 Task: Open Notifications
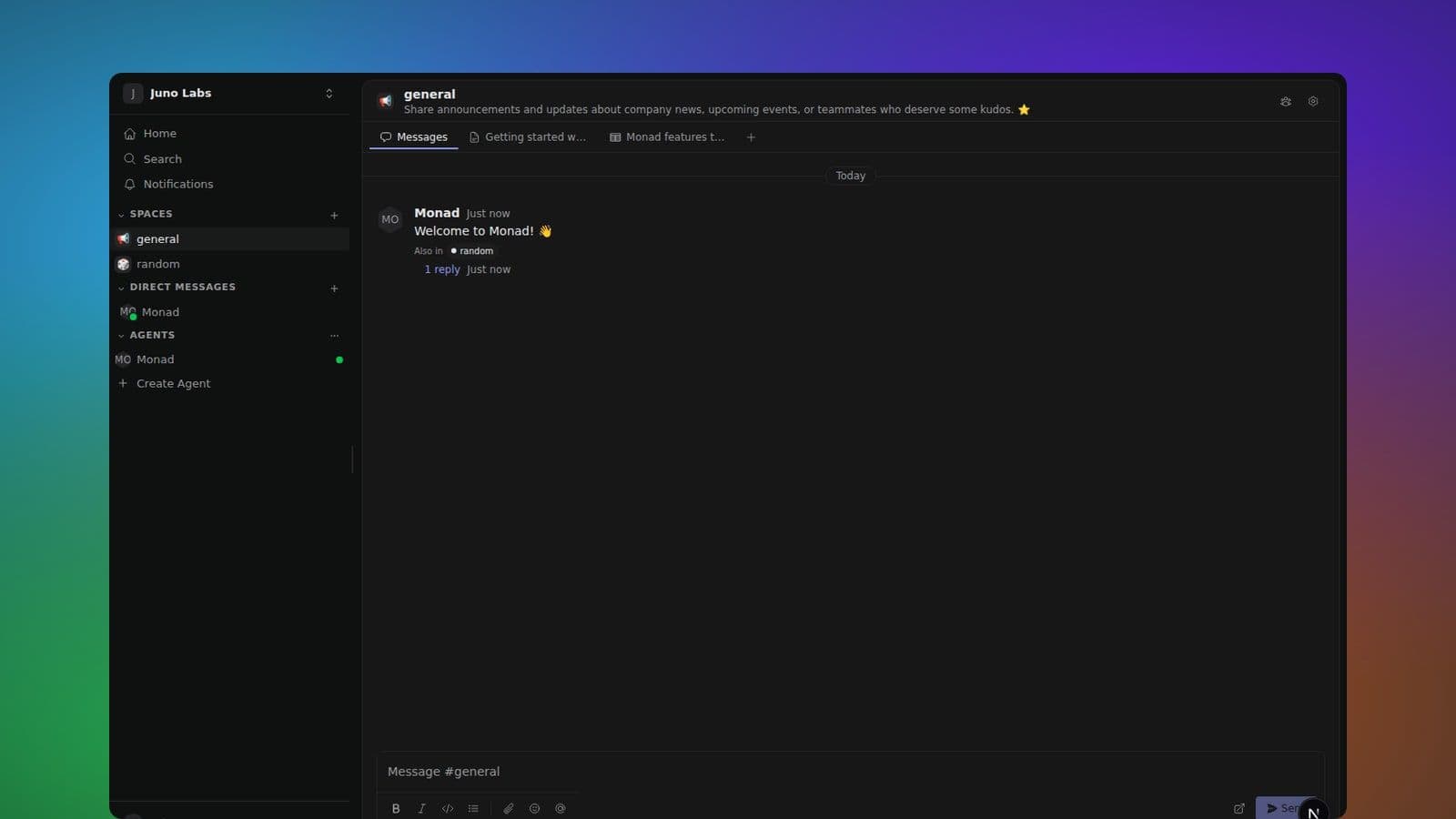tap(231, 184)
